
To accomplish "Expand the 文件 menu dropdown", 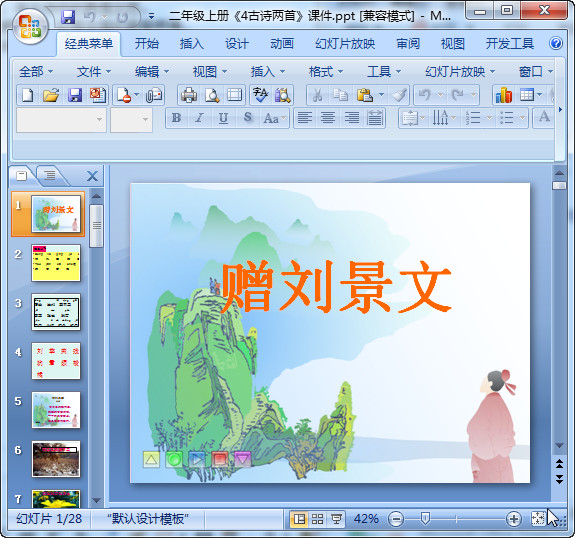I will point(94,72).
